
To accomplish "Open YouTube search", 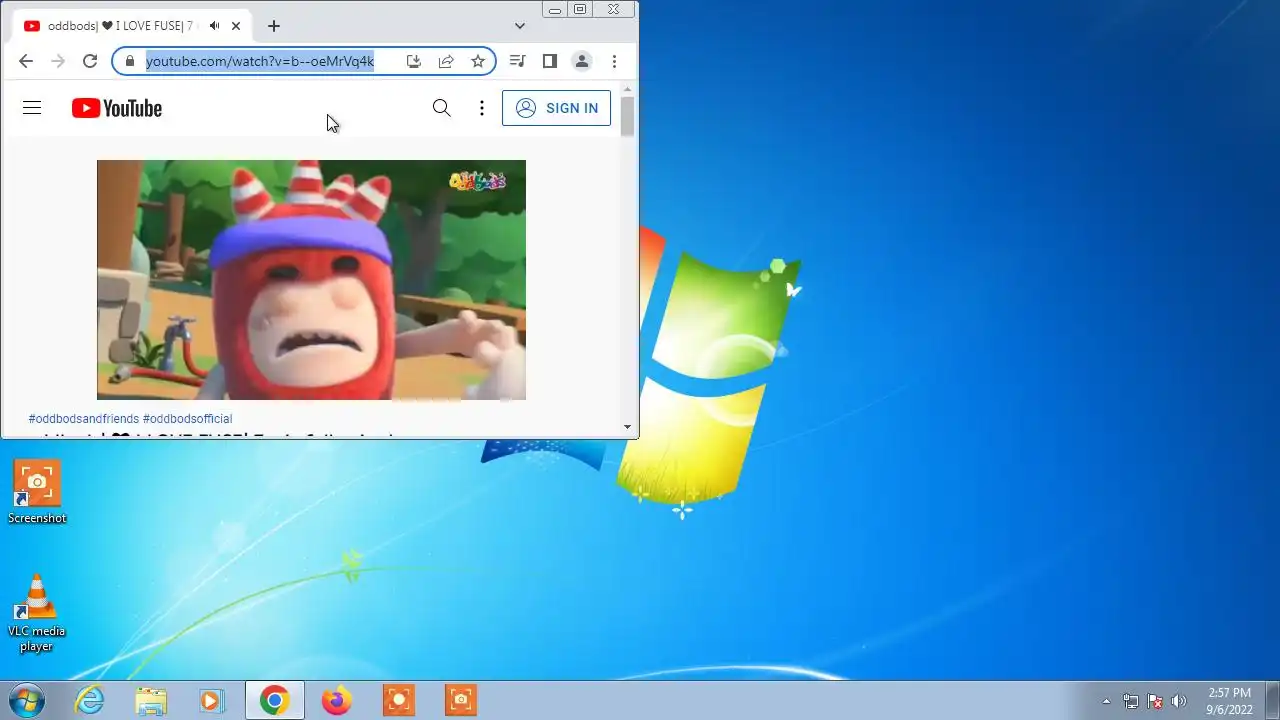I will click(x=441, y=108).
